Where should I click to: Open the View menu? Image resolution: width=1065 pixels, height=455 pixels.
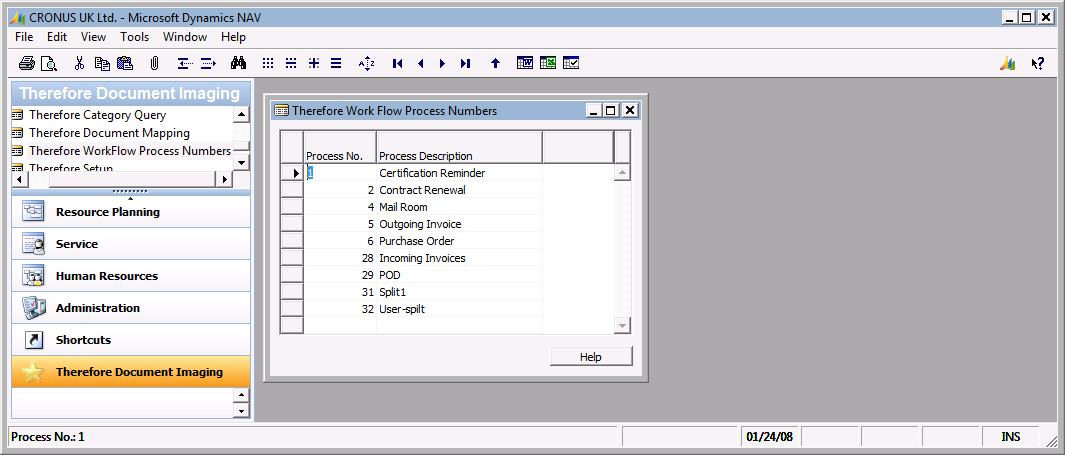pyautogui.click(x=94, y=37)
